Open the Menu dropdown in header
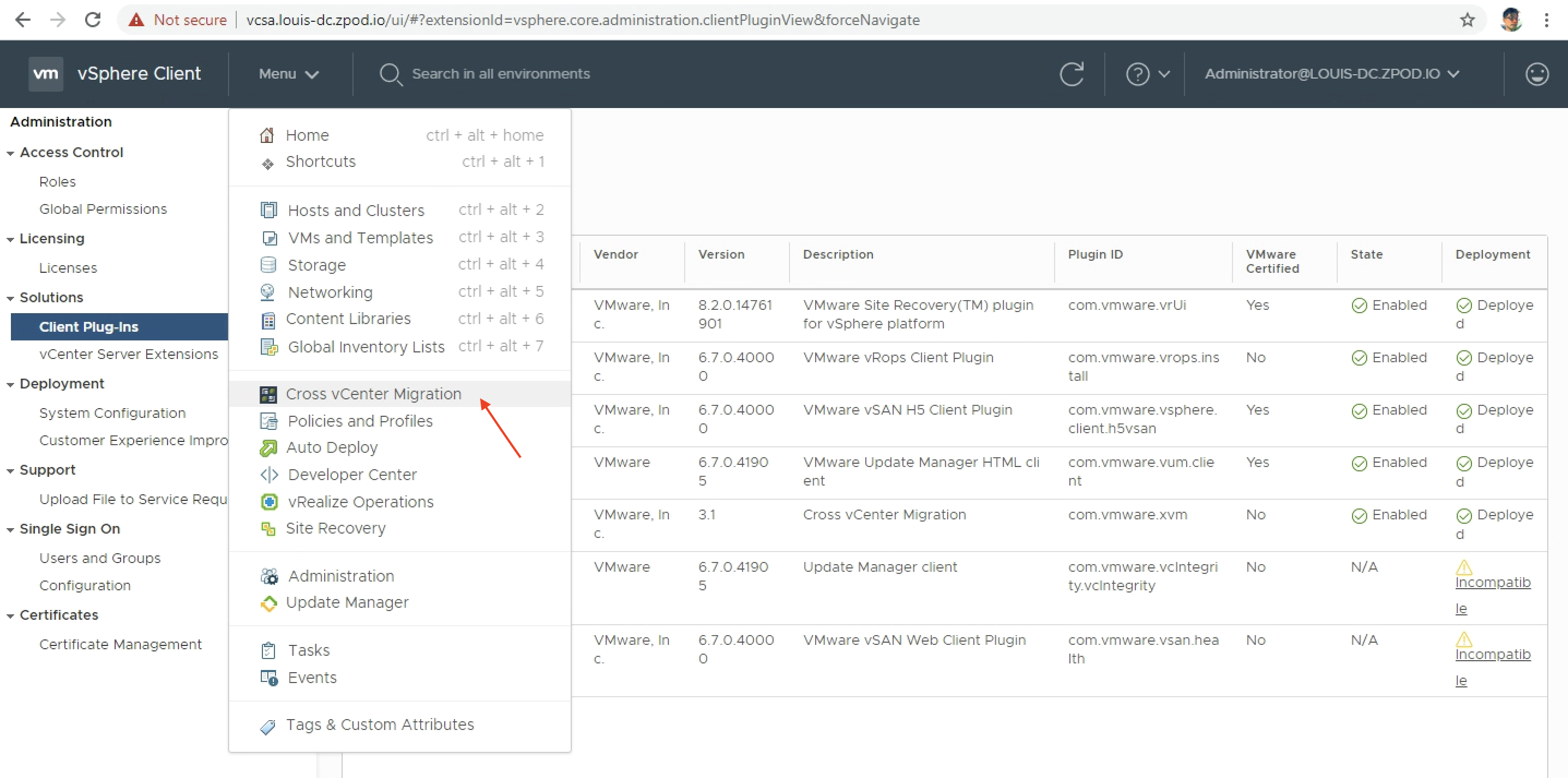 (289, 74)
